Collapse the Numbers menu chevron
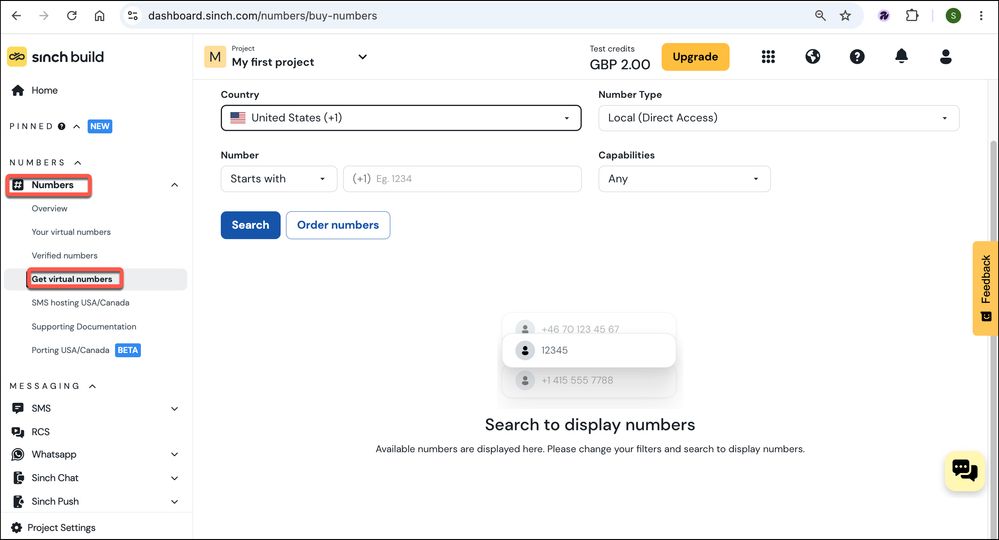The width and height of the screenshot is (999, 540). [175, 185]
